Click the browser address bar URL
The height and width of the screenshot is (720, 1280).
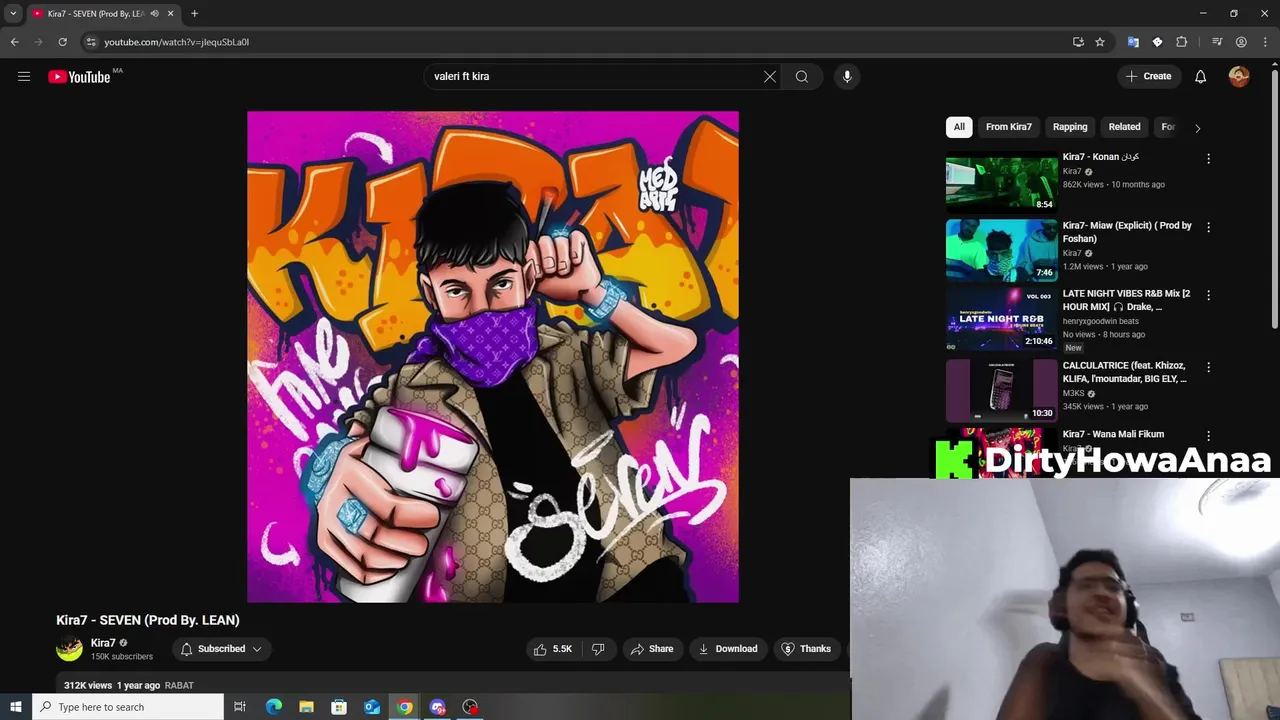coord(177,42)
